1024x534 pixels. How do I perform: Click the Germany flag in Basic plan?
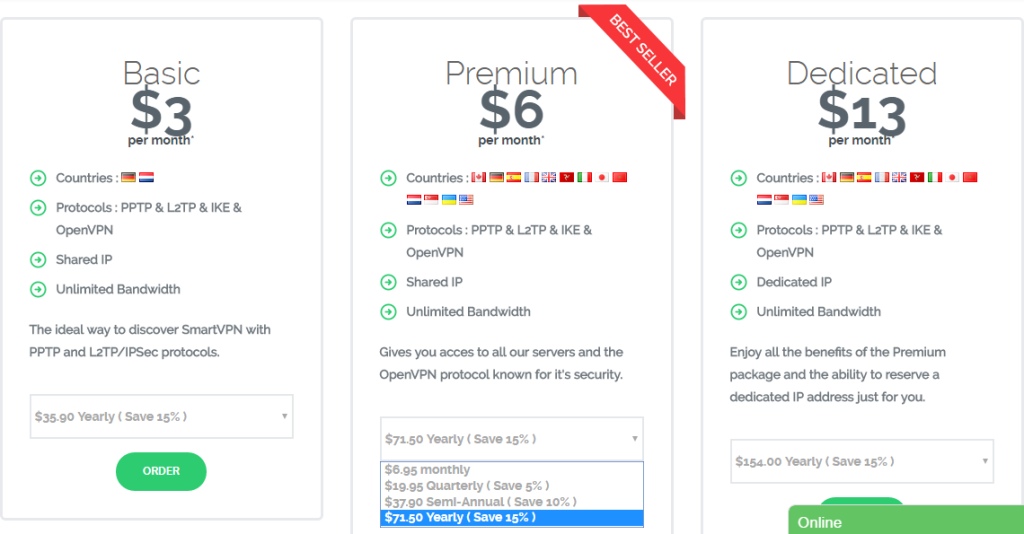tap(129, 178)
